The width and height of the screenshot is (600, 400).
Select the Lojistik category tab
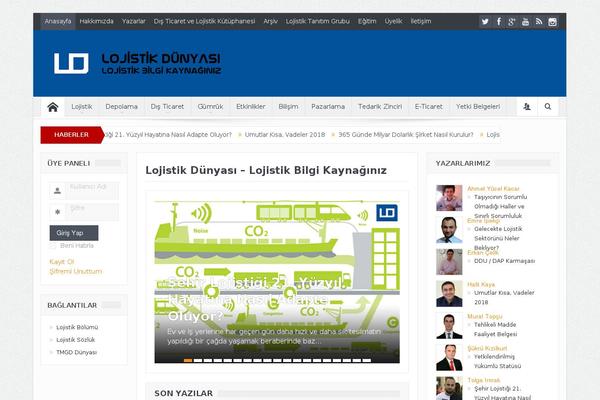(x=82, y=107)
